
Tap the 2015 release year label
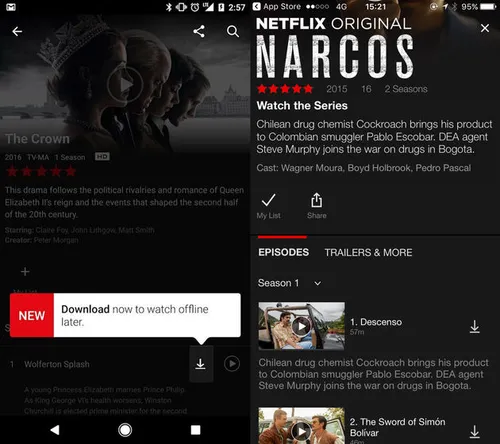pos(337,89)
